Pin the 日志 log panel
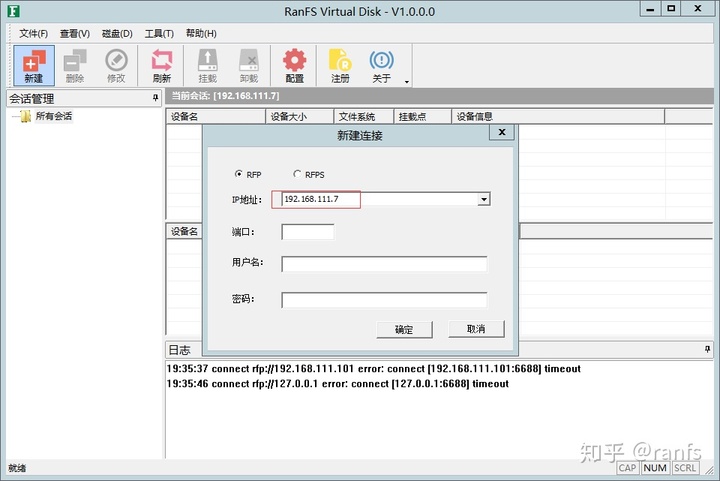This screenshot has width=720, height=481. [707, 350]
